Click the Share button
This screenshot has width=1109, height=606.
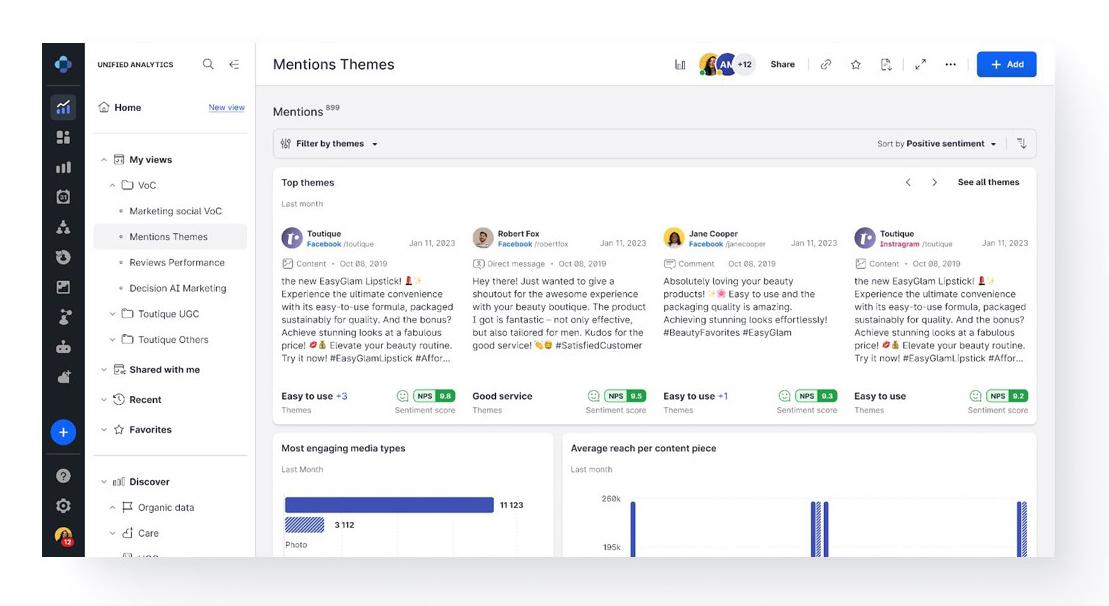pos(782,64)
